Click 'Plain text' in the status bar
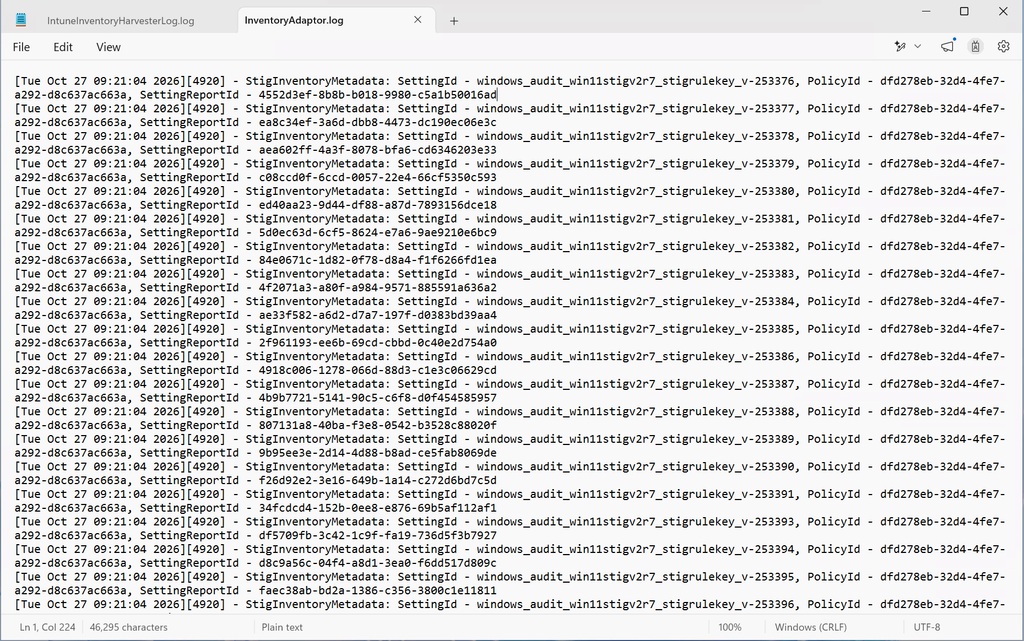This screenshot has height=641, width=1024. (282, 627)
